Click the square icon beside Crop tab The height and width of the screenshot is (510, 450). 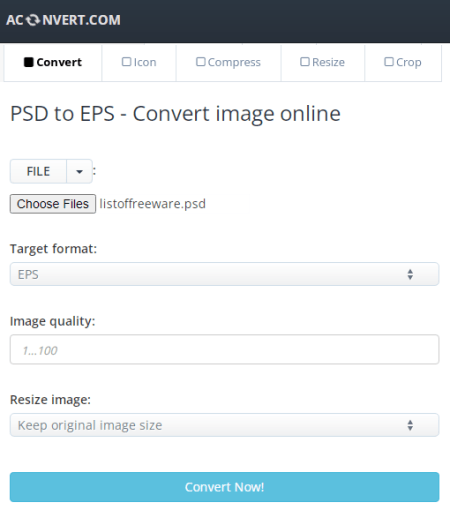389,62
